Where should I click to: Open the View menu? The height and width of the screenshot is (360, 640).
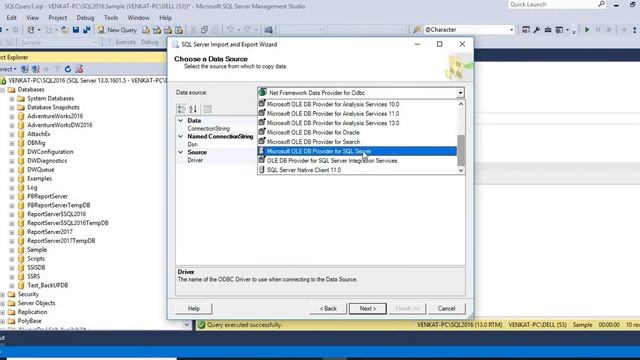32,18
